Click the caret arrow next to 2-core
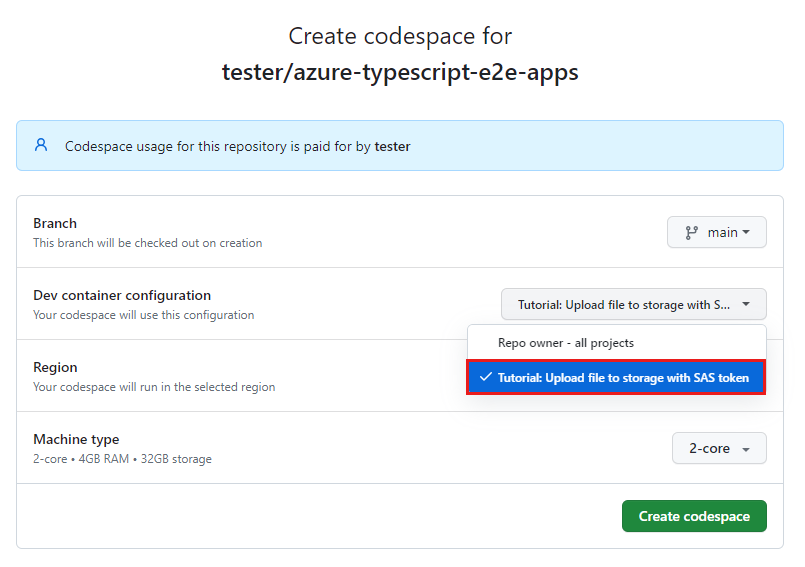This screenshot has width=805, height=567. 746,449
